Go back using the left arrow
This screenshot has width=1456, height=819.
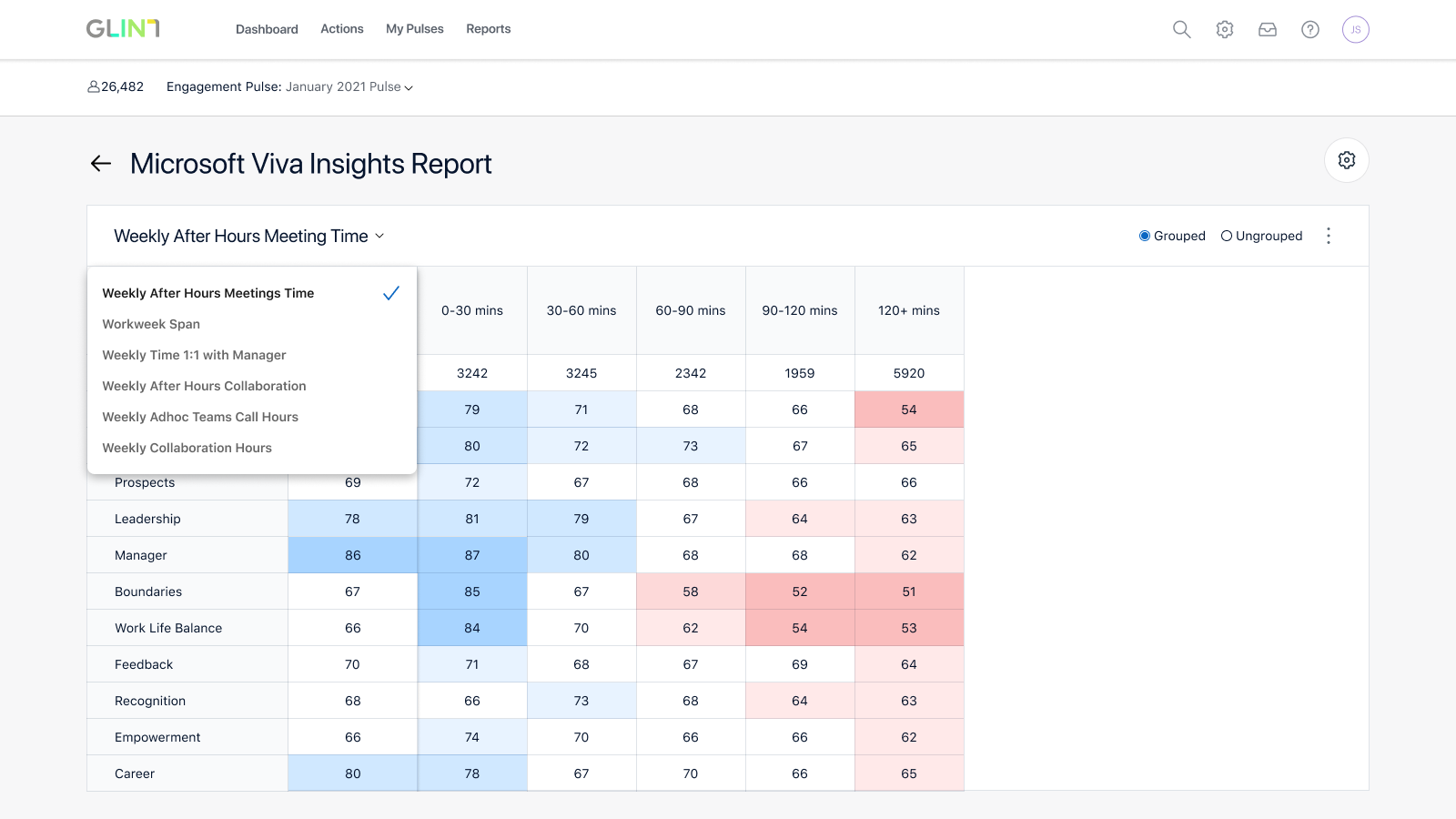click(x=101, y=163)
